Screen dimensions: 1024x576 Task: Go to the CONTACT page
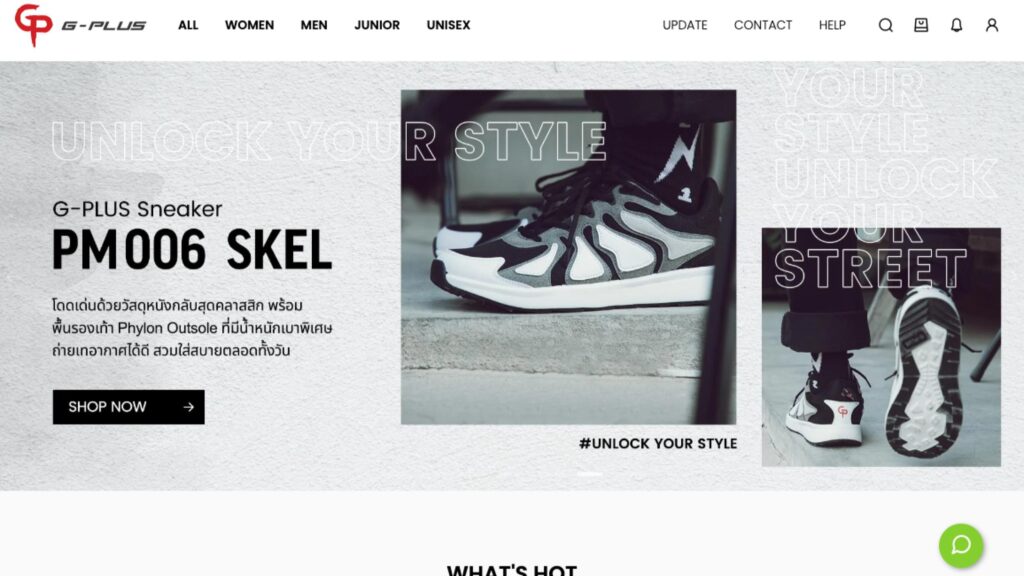coord(763,25)
